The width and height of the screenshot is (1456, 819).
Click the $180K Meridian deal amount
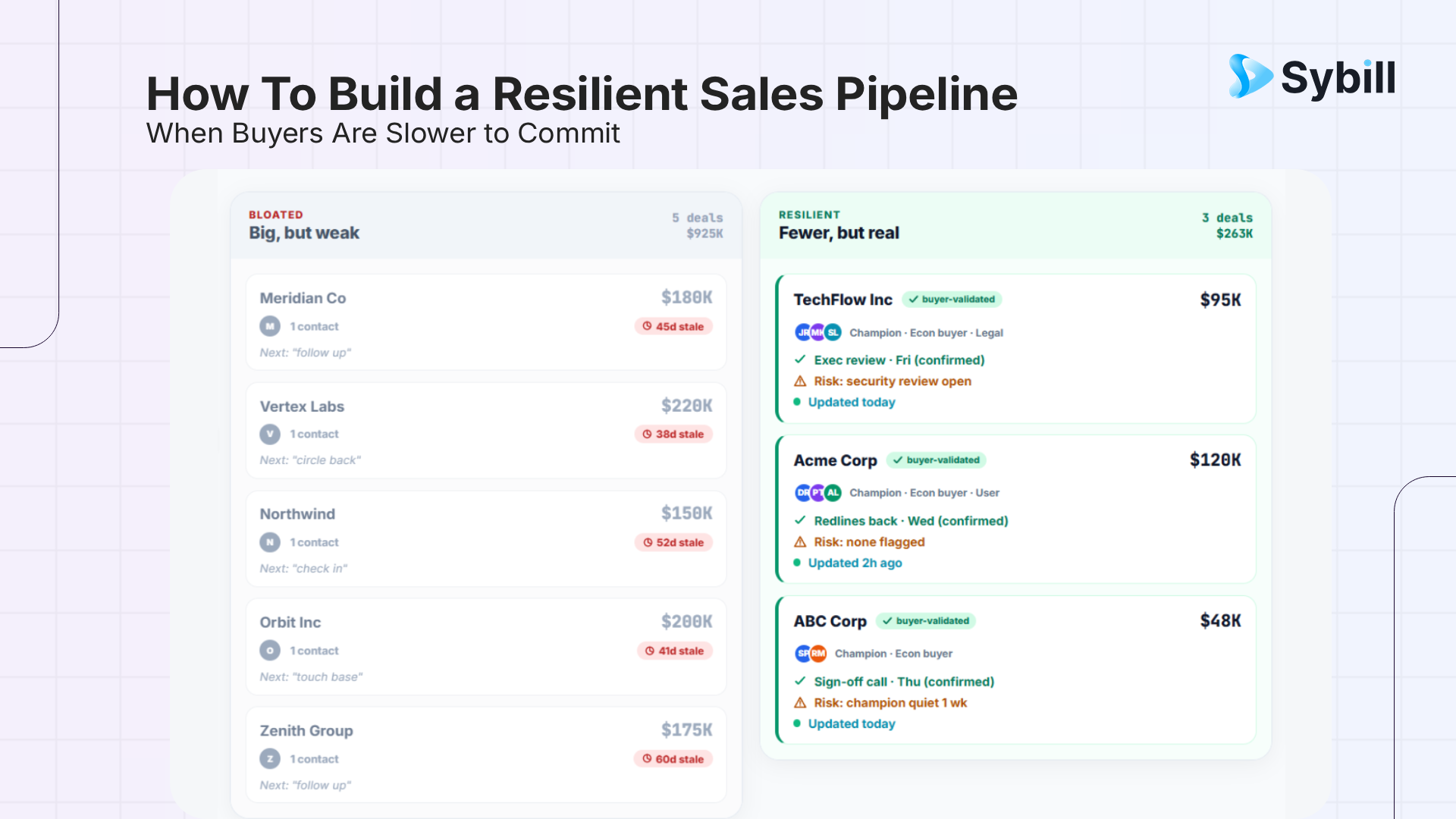(687, 297)
